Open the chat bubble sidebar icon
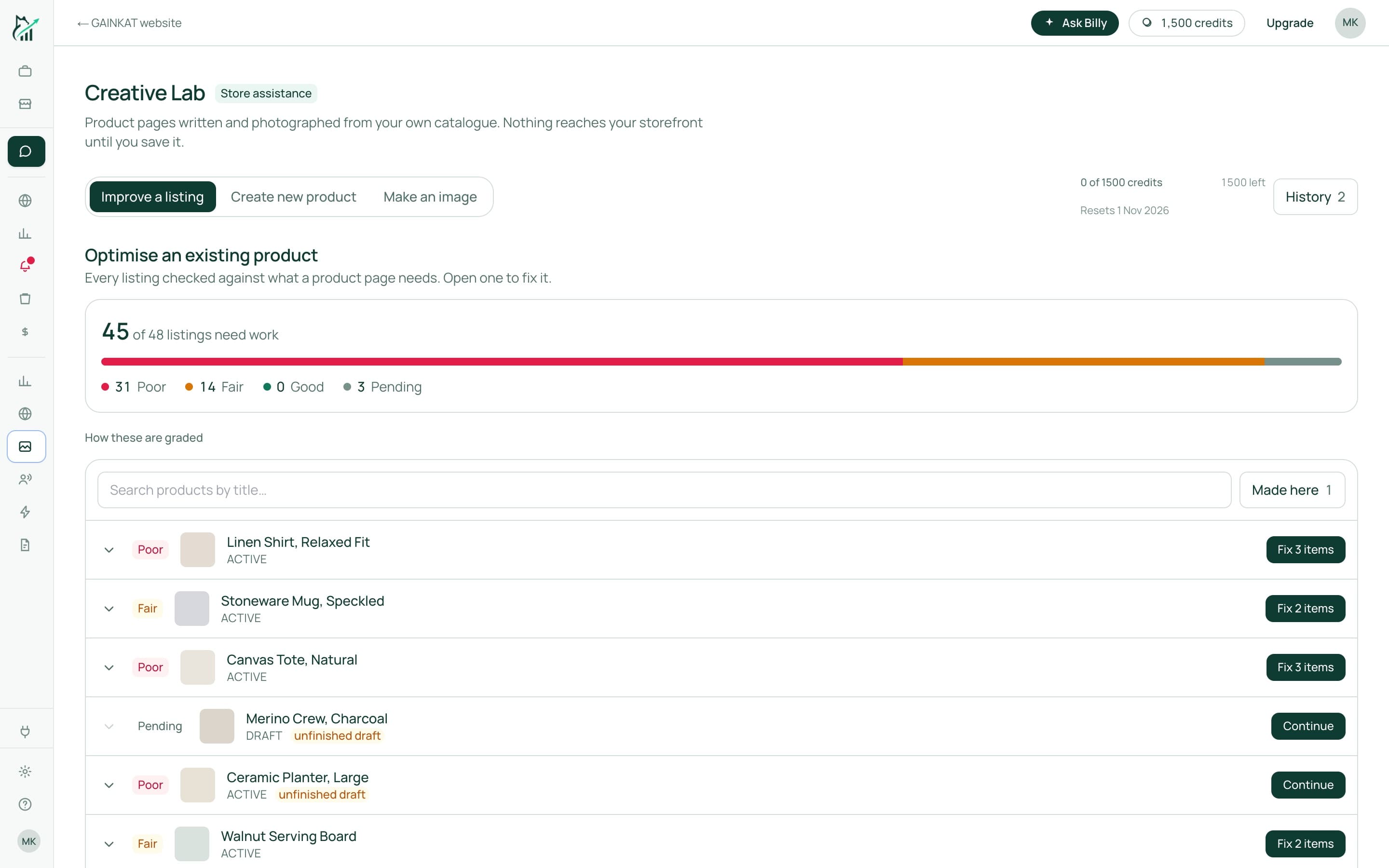 [x=27, y=151]
